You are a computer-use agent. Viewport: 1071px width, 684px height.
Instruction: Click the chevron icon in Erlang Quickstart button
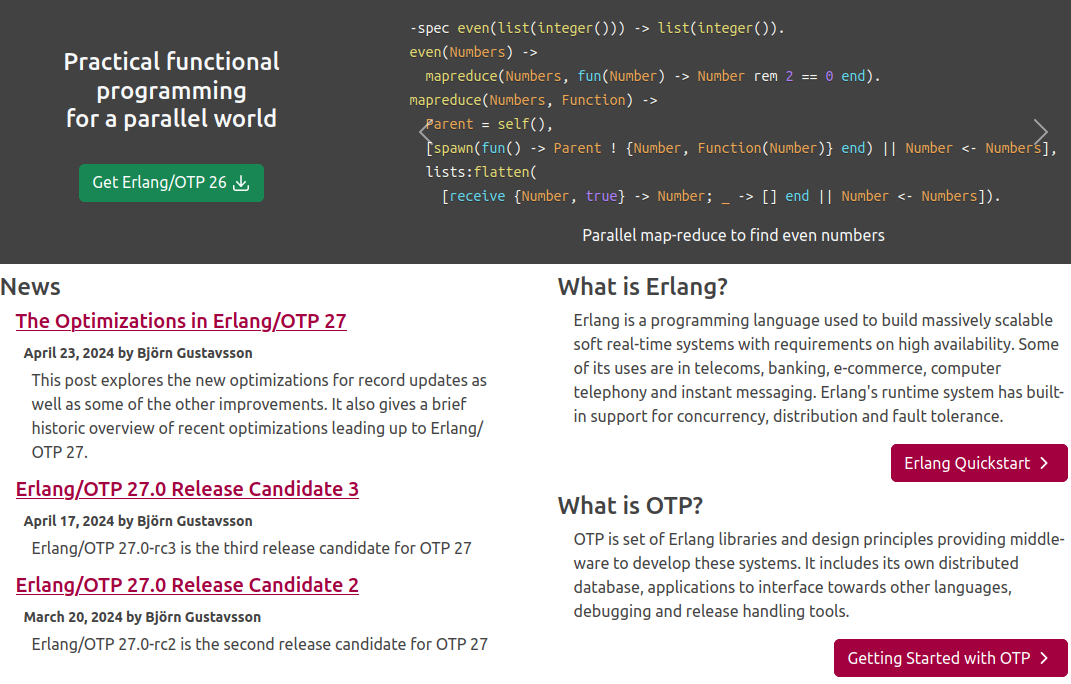[1044, 463]
